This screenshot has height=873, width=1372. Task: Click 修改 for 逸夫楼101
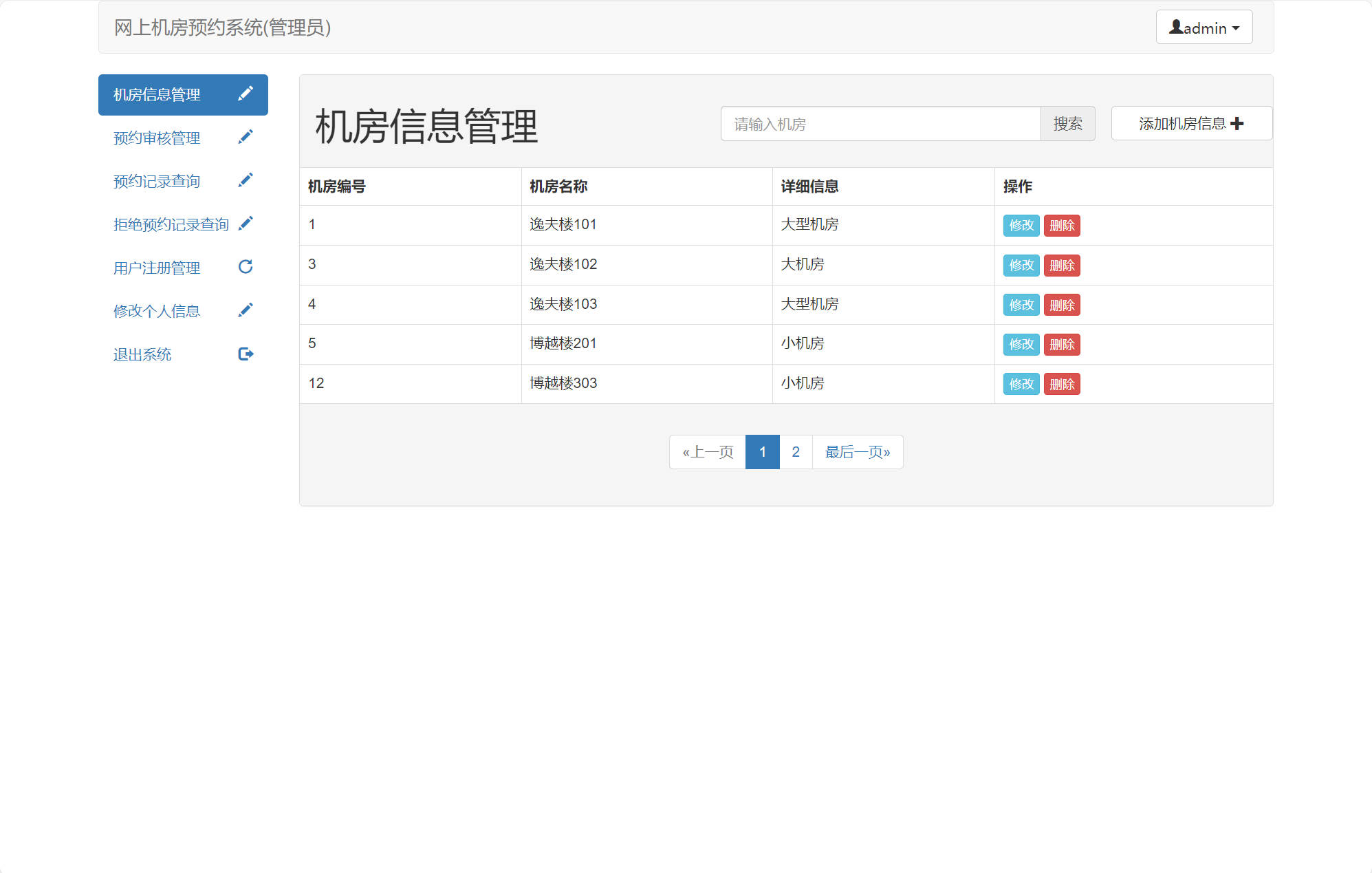tap(1021, 225)
